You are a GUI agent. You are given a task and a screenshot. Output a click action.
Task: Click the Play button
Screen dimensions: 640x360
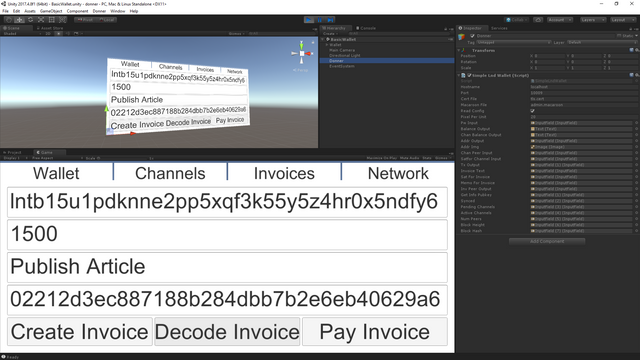309,20
